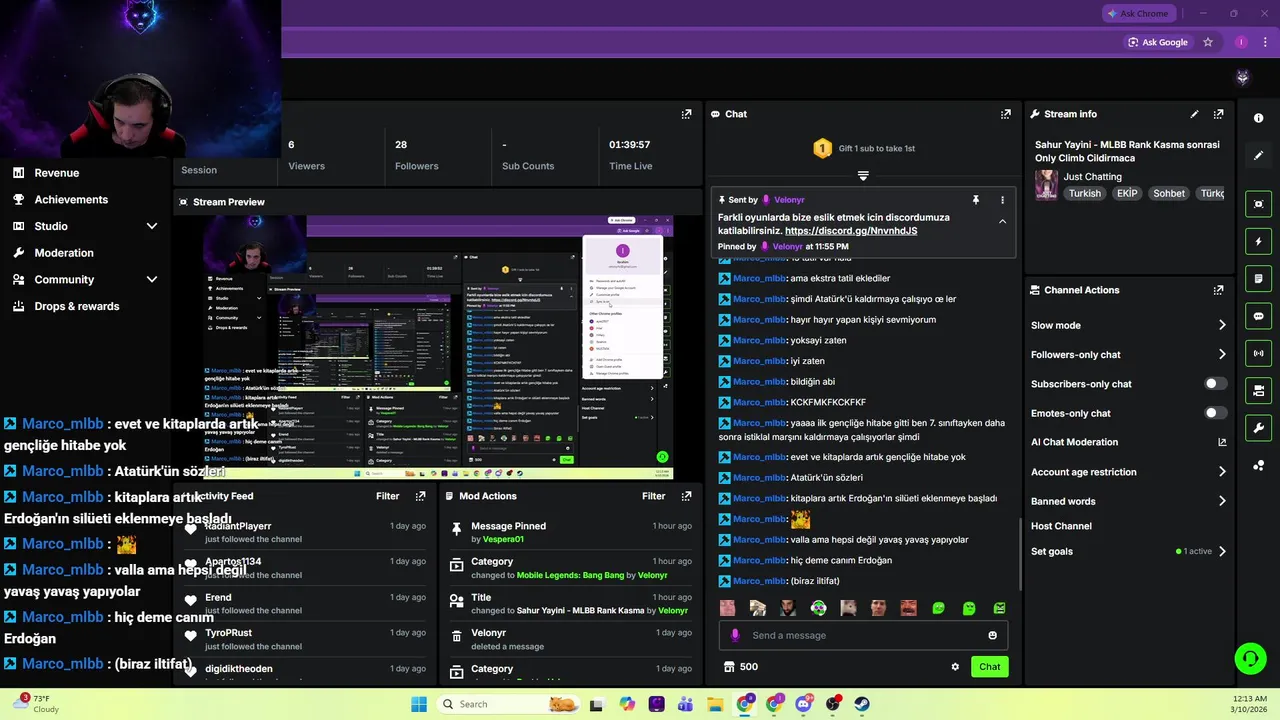Collapse the pinned message with chevron
Viewport: 1280px width, 720px height.
tap(1002, 222)
